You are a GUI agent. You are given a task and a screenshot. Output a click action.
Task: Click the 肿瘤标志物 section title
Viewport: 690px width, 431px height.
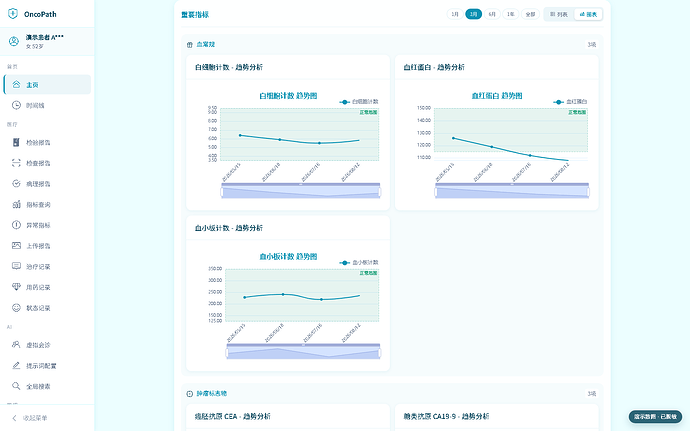(212, 394)
